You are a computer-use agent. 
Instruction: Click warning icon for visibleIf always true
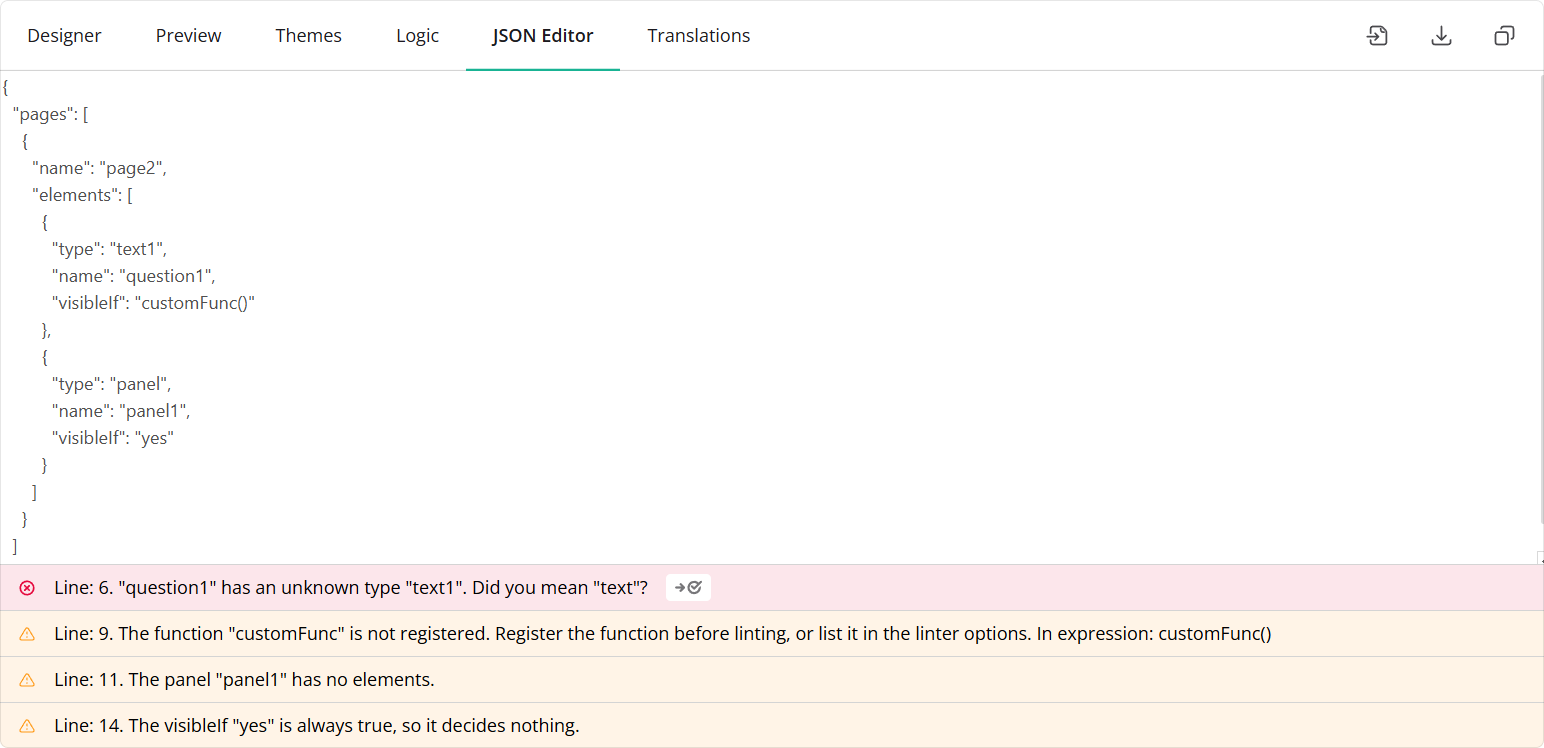27,726
